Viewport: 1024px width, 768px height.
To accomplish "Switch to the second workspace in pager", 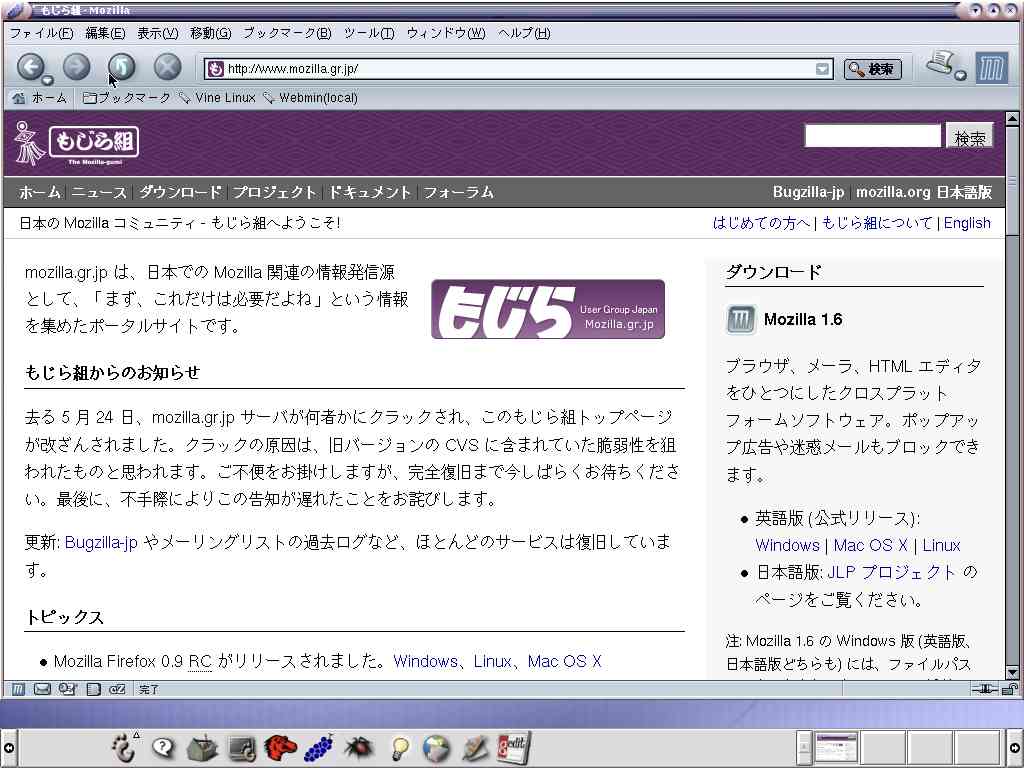I will pos(882,747).
